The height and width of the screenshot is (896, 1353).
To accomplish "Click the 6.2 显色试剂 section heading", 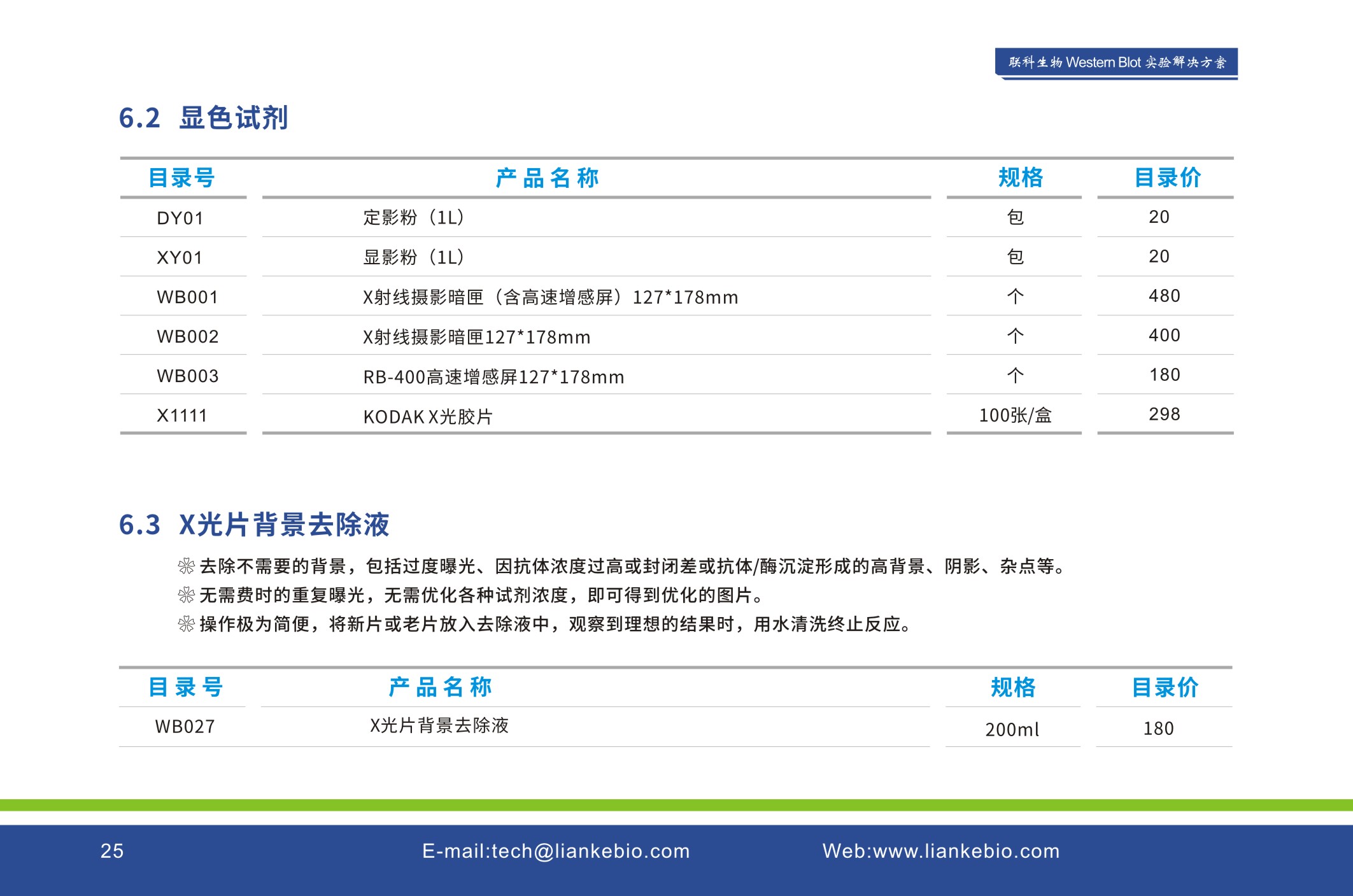I will (x=204, y=118).
